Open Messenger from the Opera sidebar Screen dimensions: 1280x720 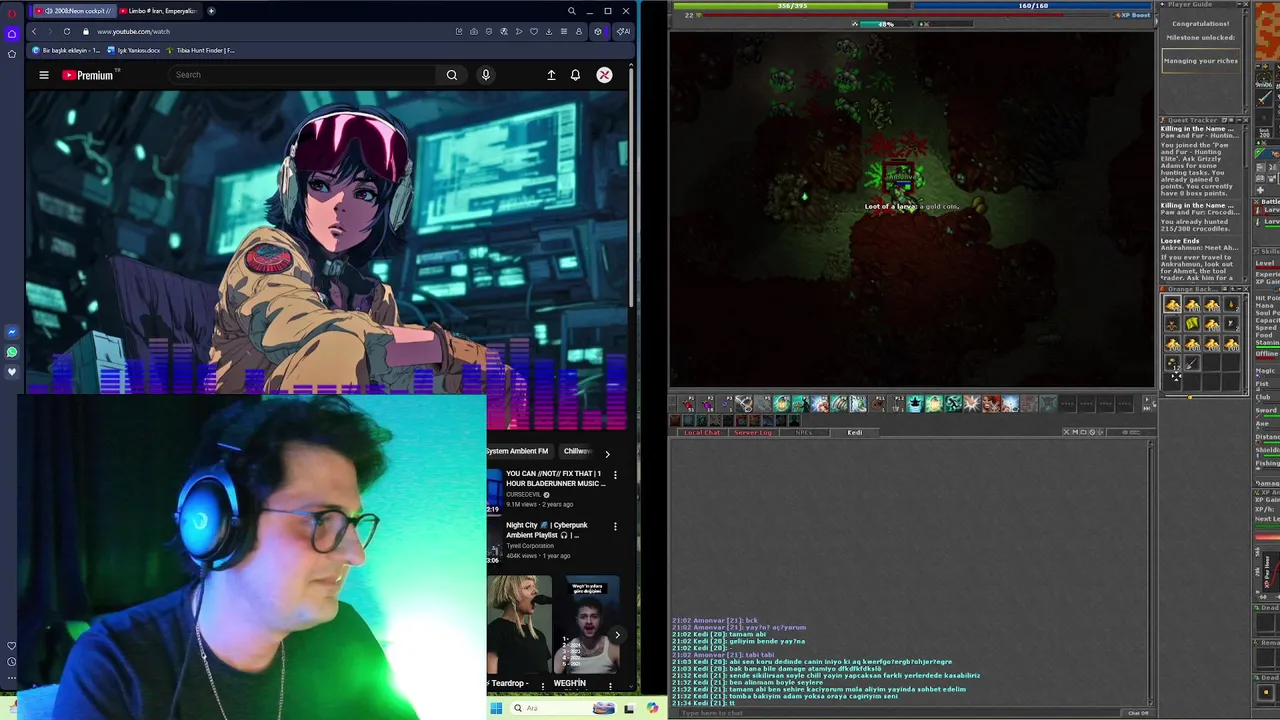click(12, 332)
